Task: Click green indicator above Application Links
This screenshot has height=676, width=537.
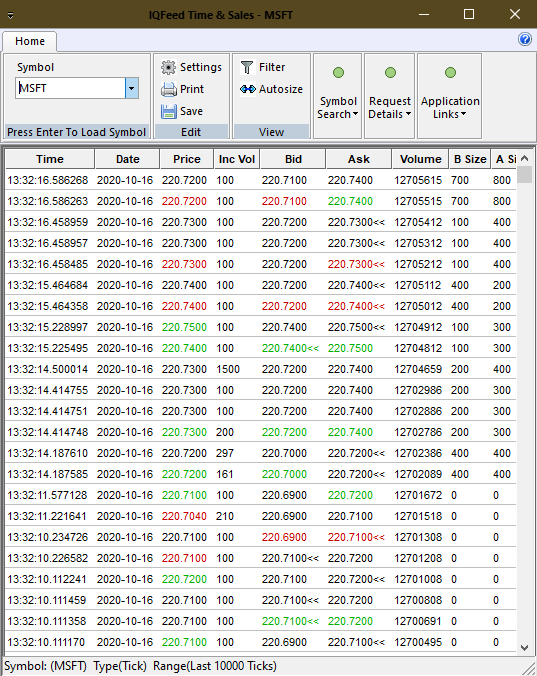Action: (x=450, y=72)
